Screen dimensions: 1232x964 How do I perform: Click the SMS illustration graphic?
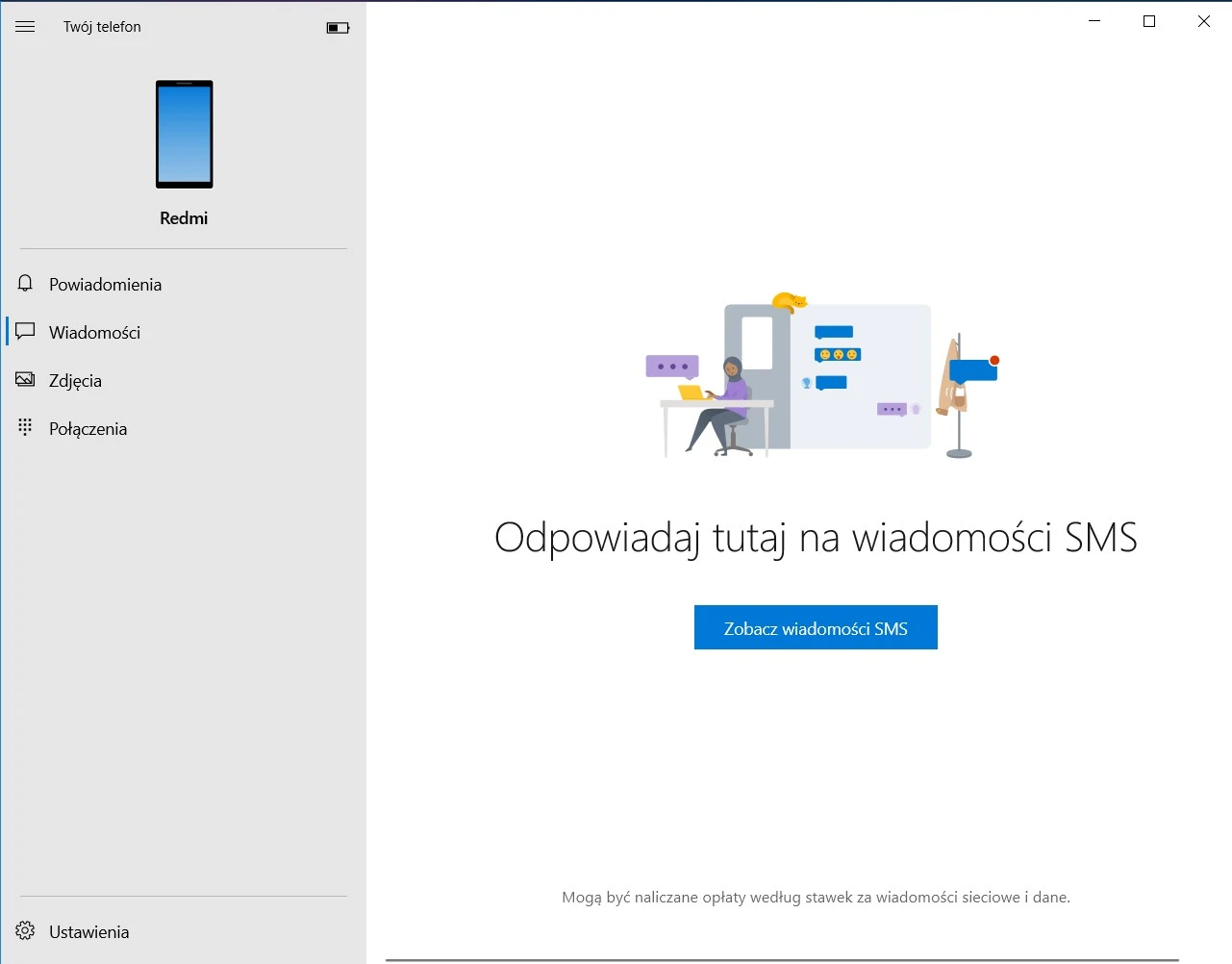(820, 377)
